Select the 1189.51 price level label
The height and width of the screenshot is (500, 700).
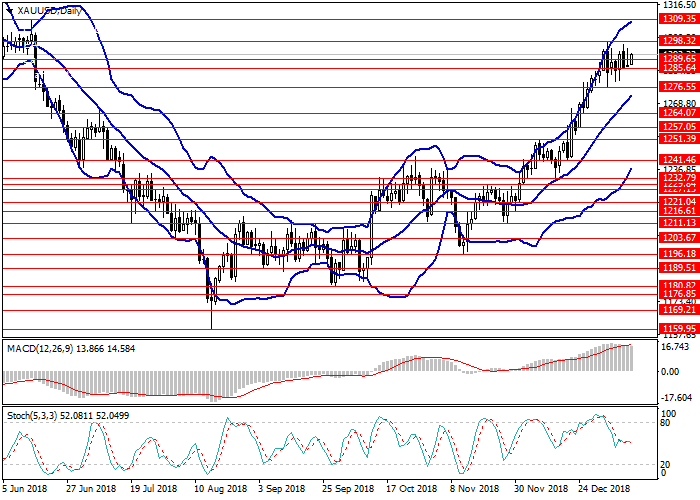click(678, 268)
